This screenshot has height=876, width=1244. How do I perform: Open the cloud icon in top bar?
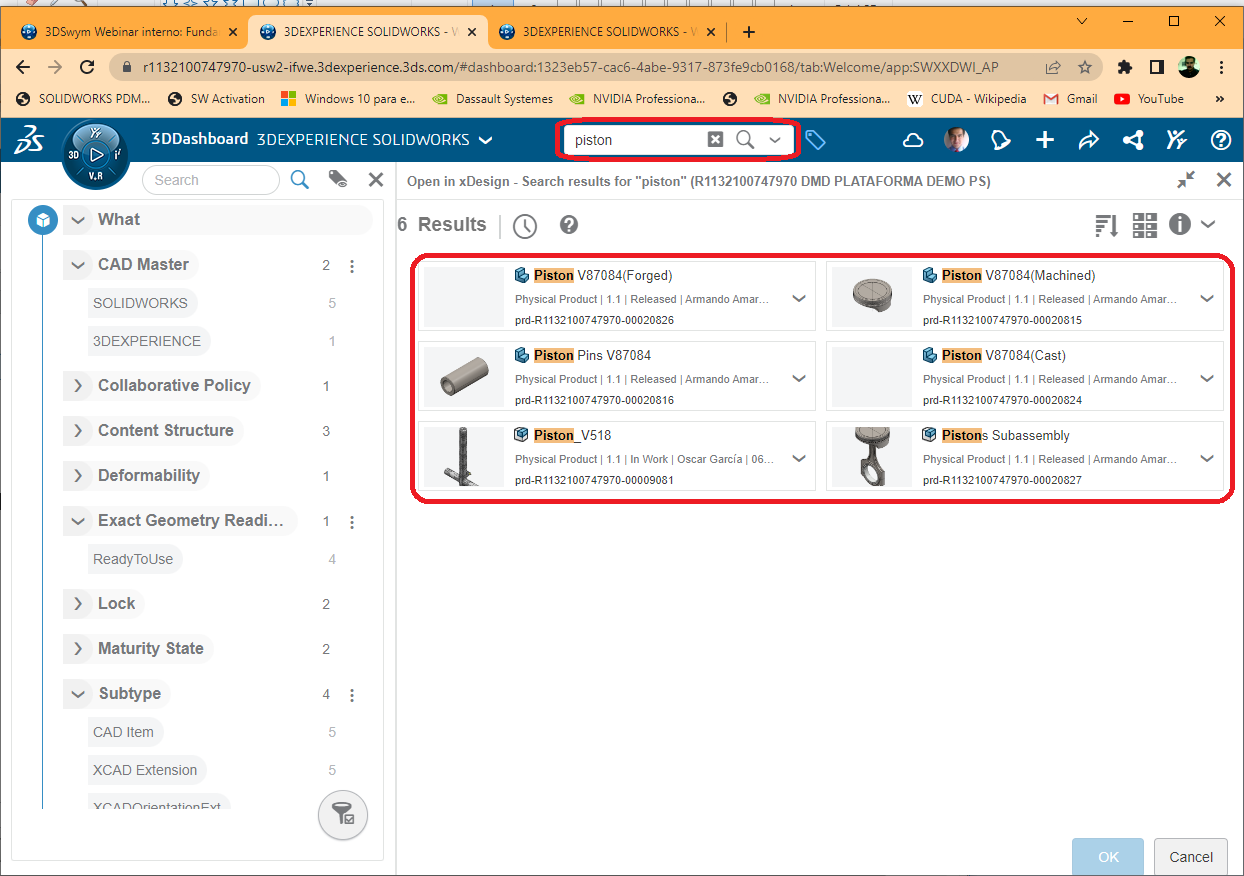pyautogui.click(x=913, y=140)
